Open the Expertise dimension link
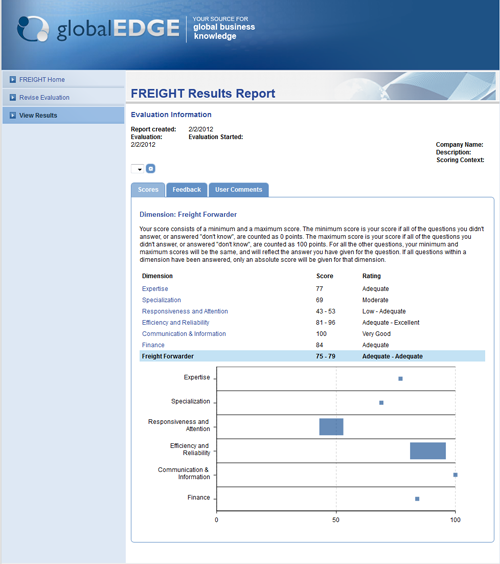The height and width of the screenshot is (564, 500). [x=155, y=289]
